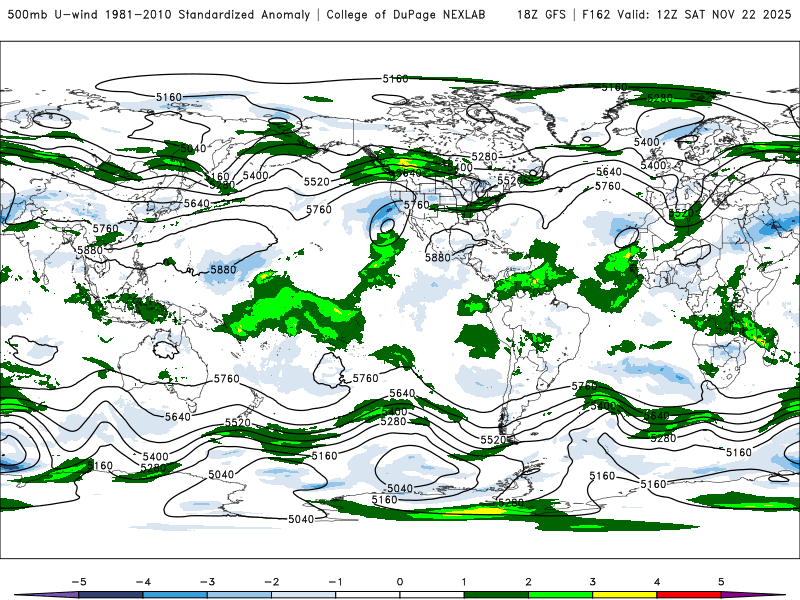Click the "College of DuPage NEXLAB" credit
Screen dimensions: 800x600
(x=406, y=15)
